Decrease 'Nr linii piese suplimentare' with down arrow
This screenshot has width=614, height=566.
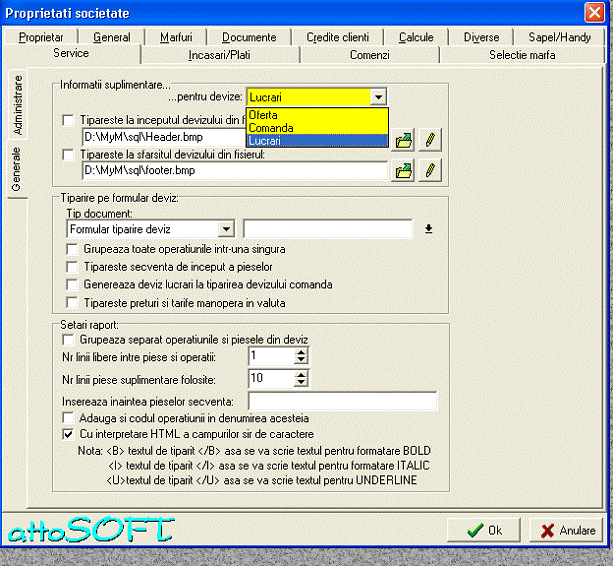301,384
